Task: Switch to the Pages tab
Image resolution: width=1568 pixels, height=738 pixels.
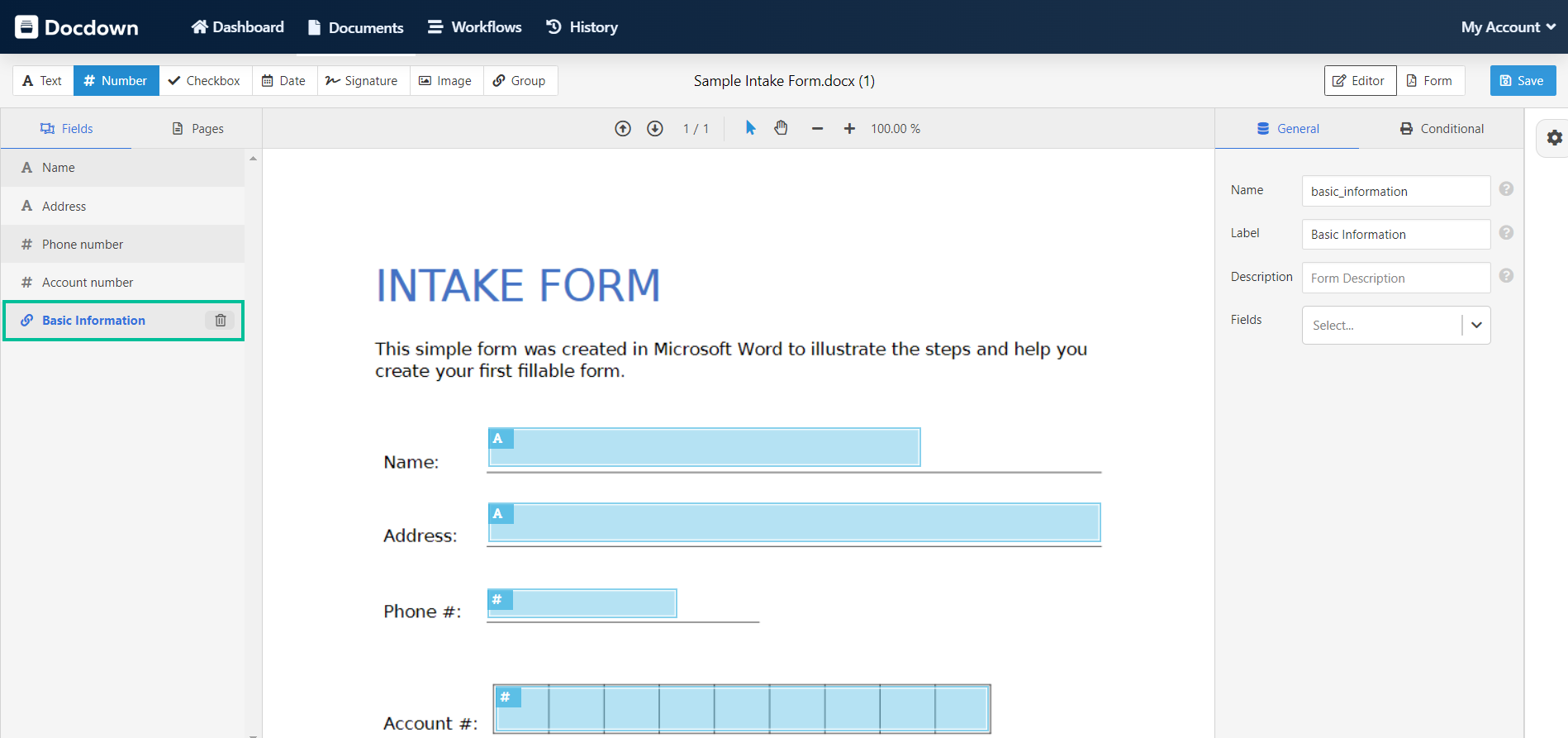Action: point(197,129)
